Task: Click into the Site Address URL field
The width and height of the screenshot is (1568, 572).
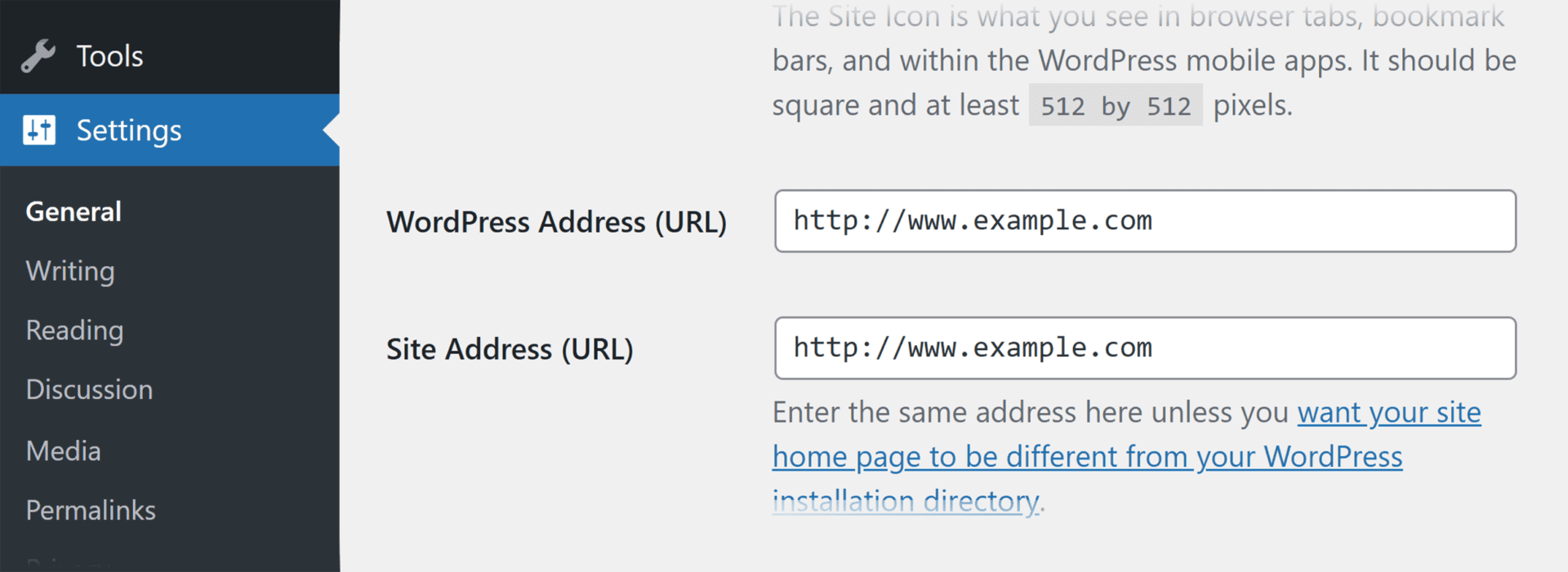Action: 1144,348
